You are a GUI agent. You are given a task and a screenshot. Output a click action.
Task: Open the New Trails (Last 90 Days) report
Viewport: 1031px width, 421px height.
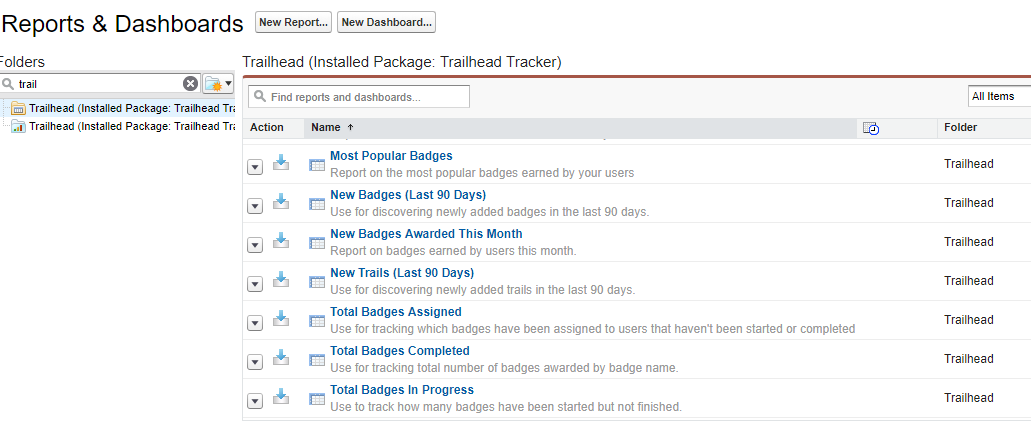point(402,272)
